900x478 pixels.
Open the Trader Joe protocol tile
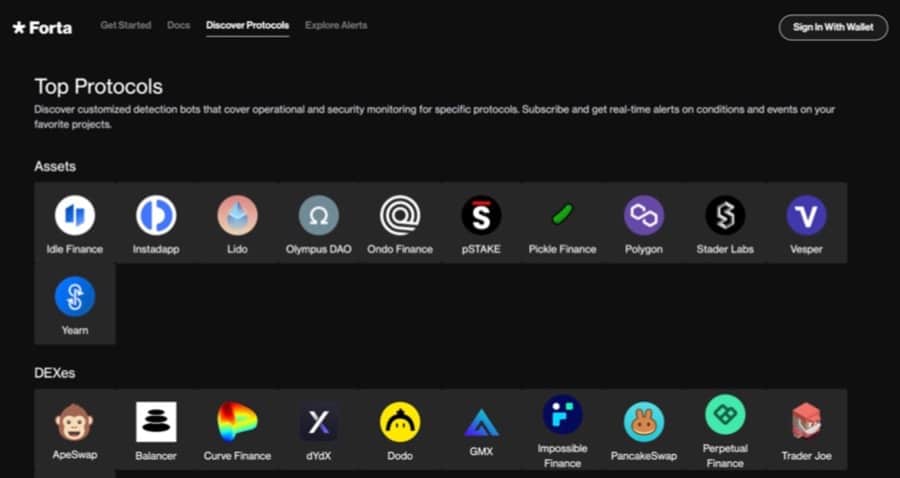coord(806,430)
